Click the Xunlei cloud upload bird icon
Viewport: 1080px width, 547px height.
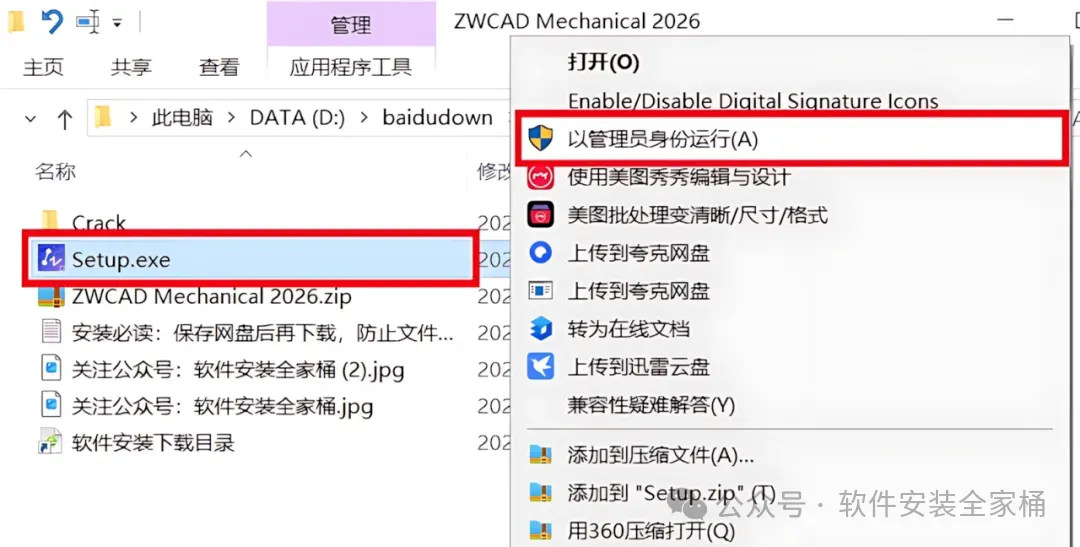(541, 367)
